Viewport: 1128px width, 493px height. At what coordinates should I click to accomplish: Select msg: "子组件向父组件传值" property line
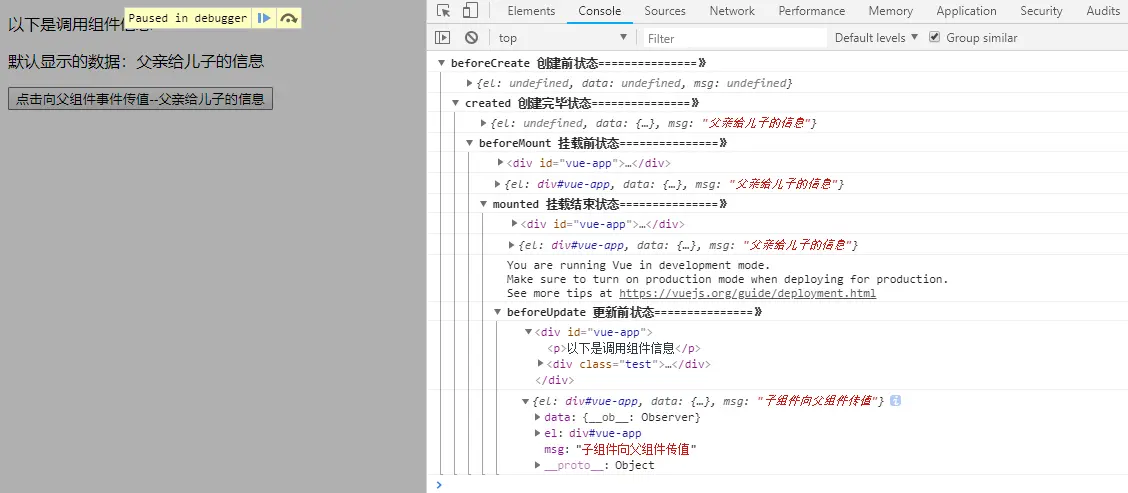(620, 449)
